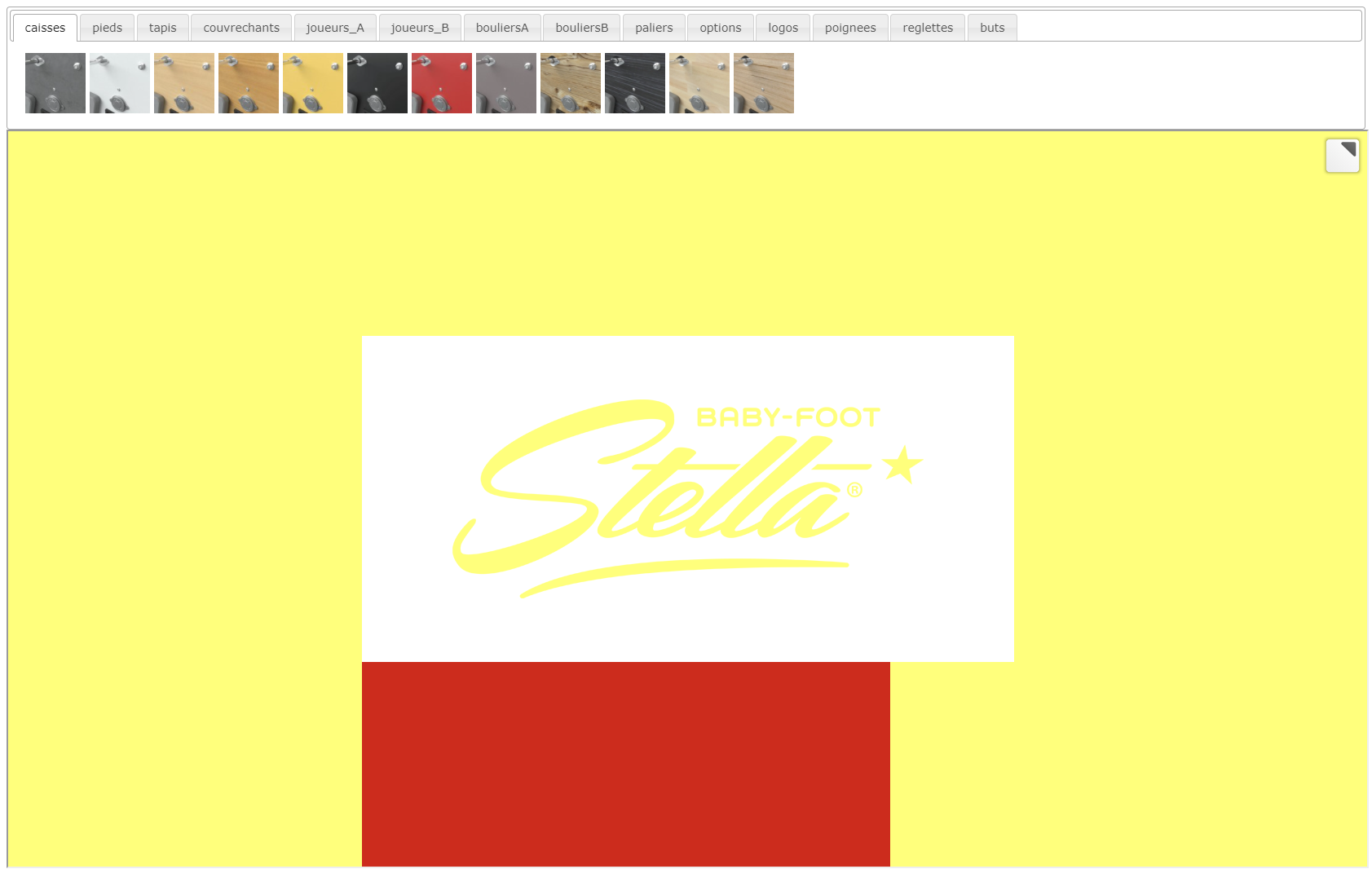Switch to the bouliersB tab

click(x=582, y=28)
